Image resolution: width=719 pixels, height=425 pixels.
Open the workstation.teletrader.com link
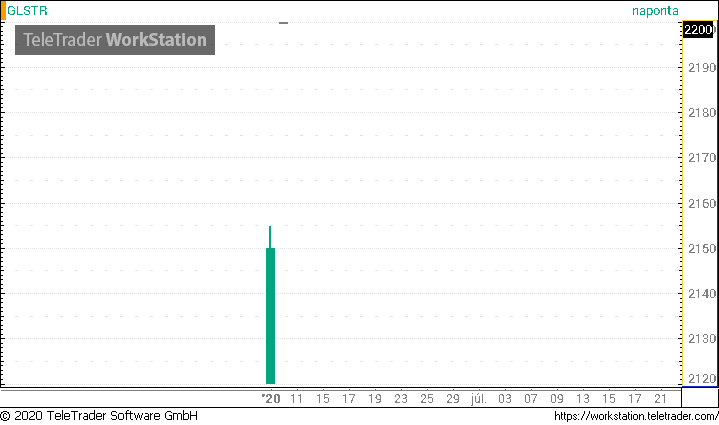(636, 416)
